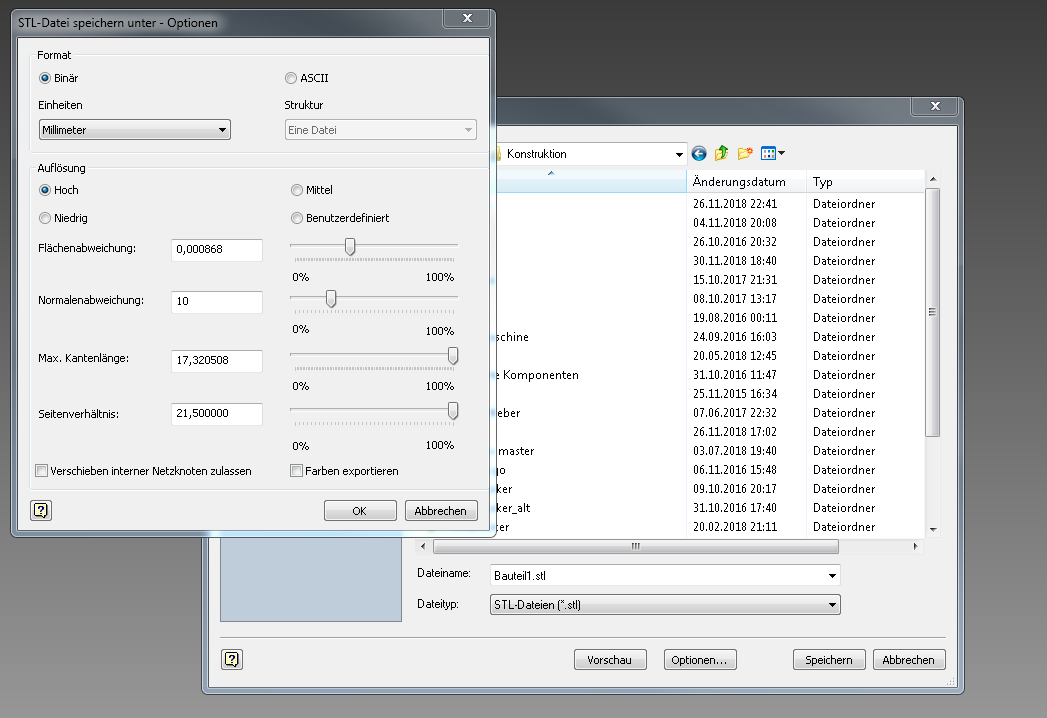Select the Komponenten folder row
The image size is (1047, 718).
pyautogui.click(x=710, y=375)
